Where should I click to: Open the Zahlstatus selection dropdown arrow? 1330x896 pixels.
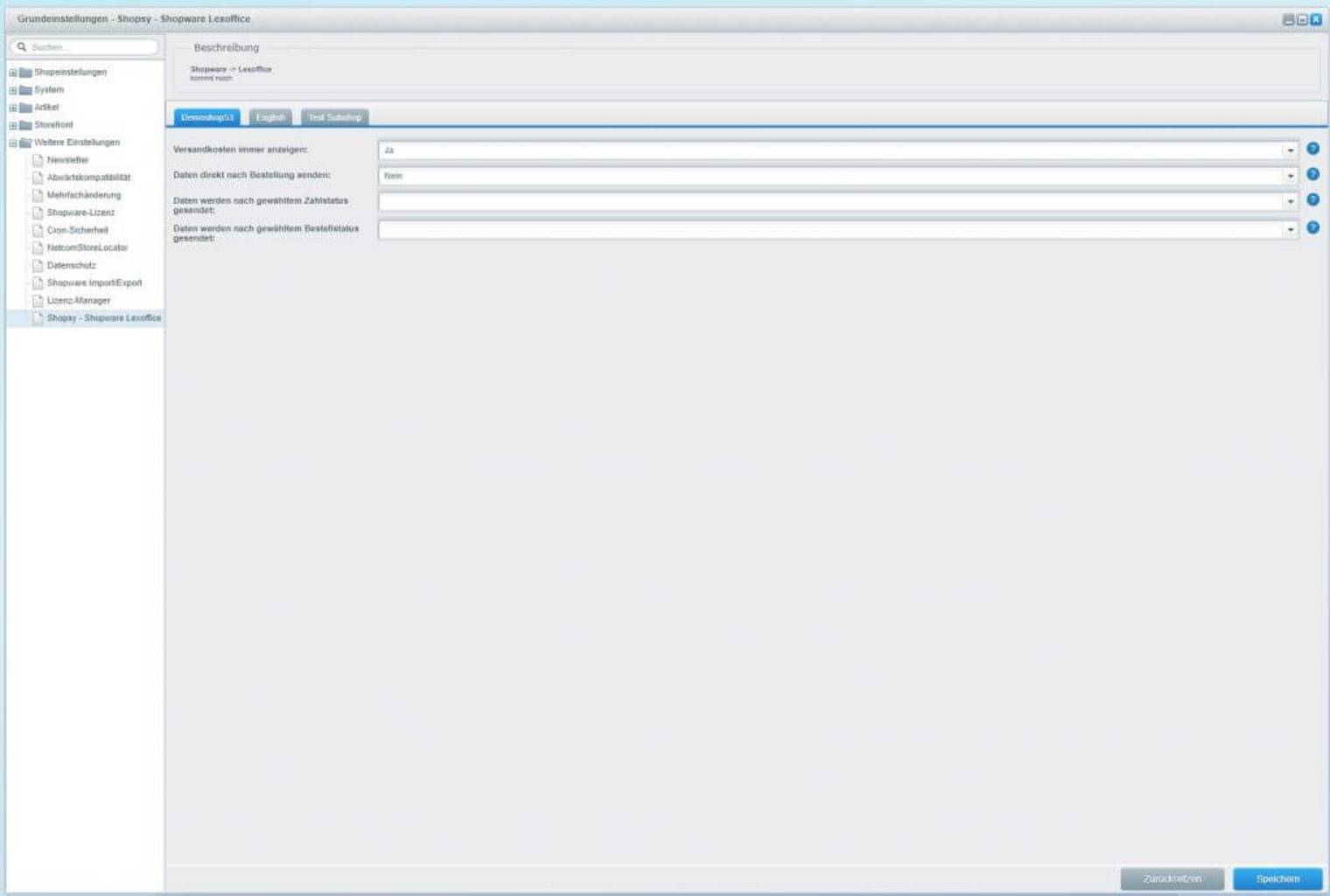[x=1290, y=202]
